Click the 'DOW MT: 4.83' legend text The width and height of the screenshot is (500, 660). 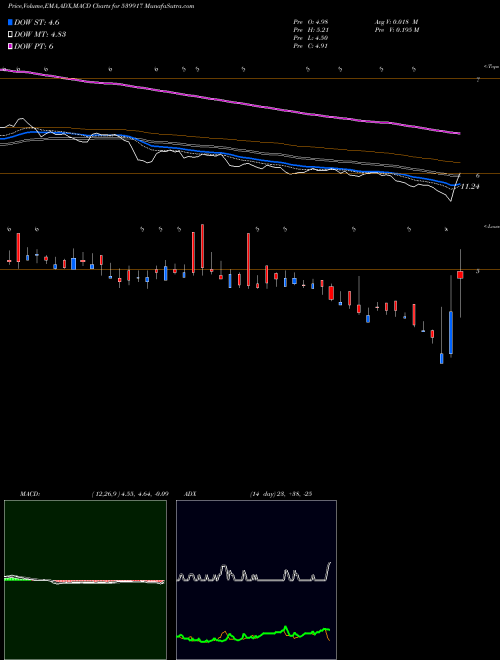point(40,35)
